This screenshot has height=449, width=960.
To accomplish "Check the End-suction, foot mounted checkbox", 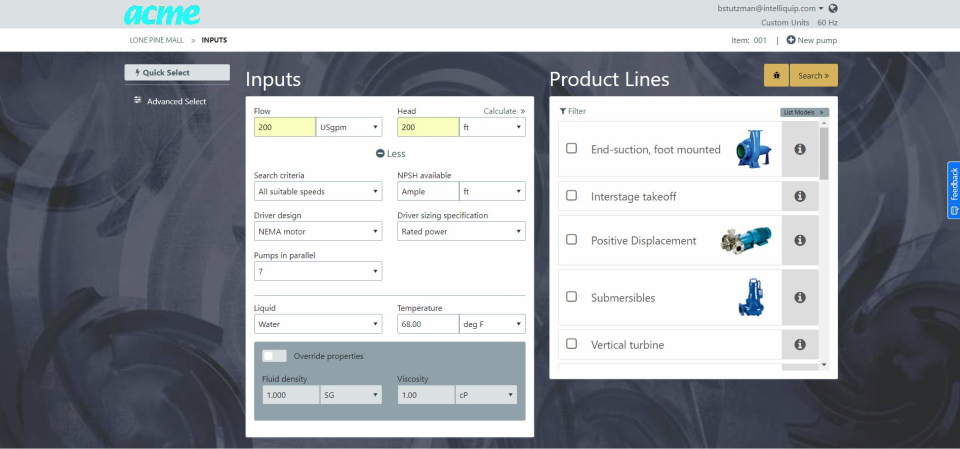I will point(572,149).
